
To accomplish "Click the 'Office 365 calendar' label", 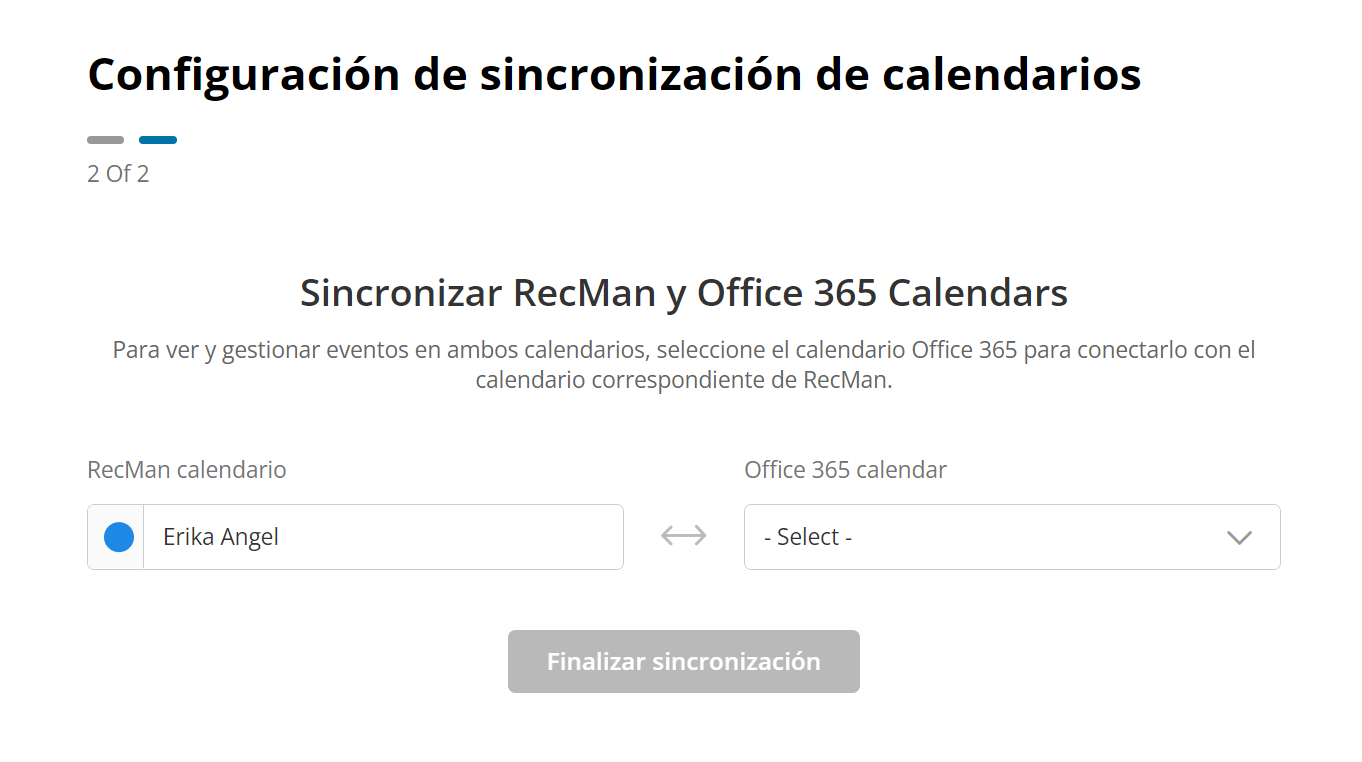I will coord(845,470).
